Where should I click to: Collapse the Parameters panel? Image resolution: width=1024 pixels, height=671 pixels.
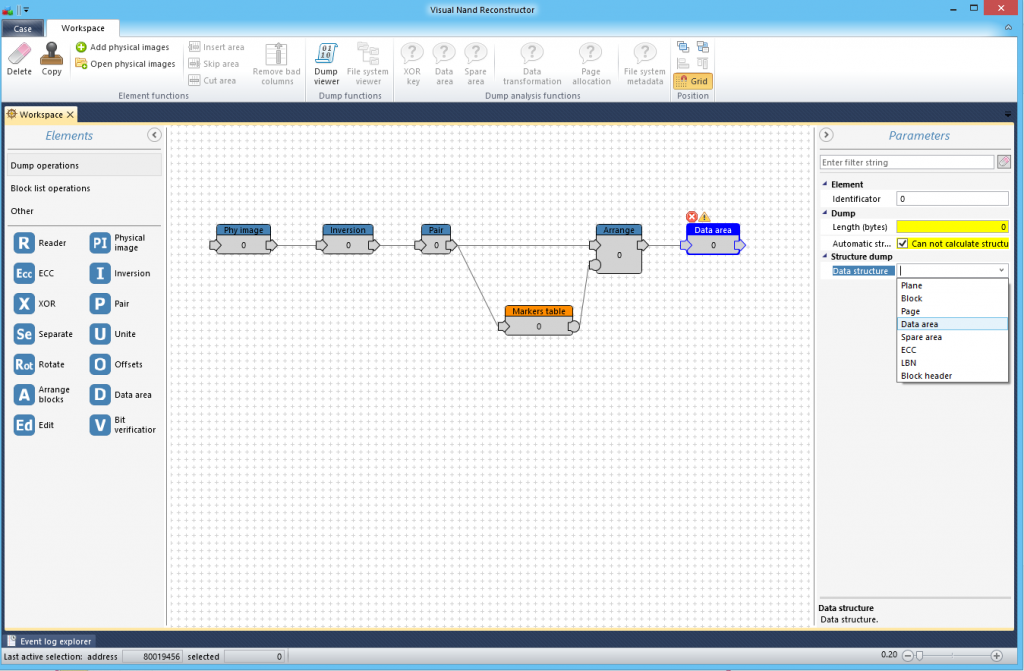pos(826,135)
